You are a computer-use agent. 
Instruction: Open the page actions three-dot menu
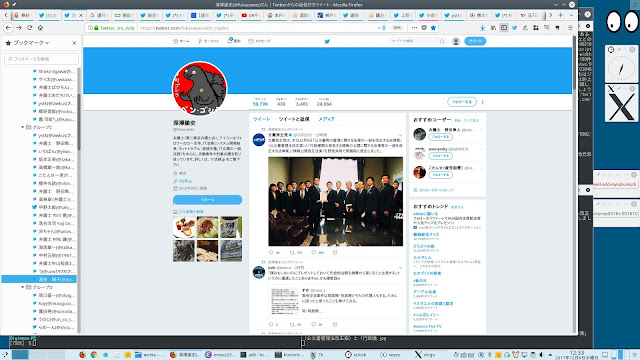pos(414,28)
